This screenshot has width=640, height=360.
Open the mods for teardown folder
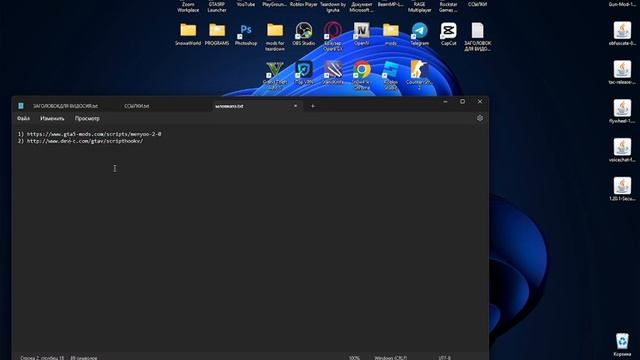coord(275,36)
